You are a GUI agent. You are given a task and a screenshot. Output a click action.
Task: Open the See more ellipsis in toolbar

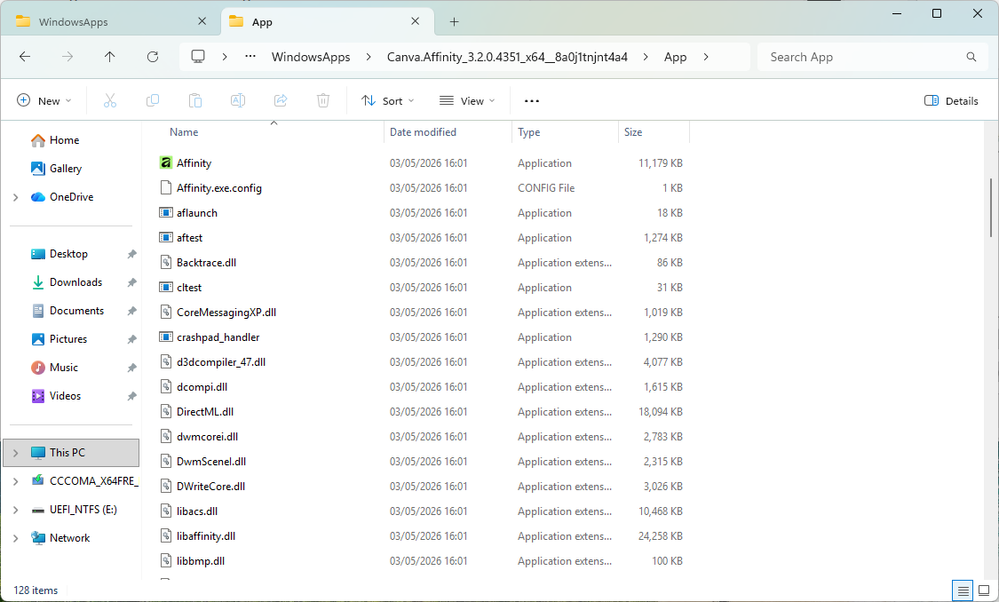531,101
